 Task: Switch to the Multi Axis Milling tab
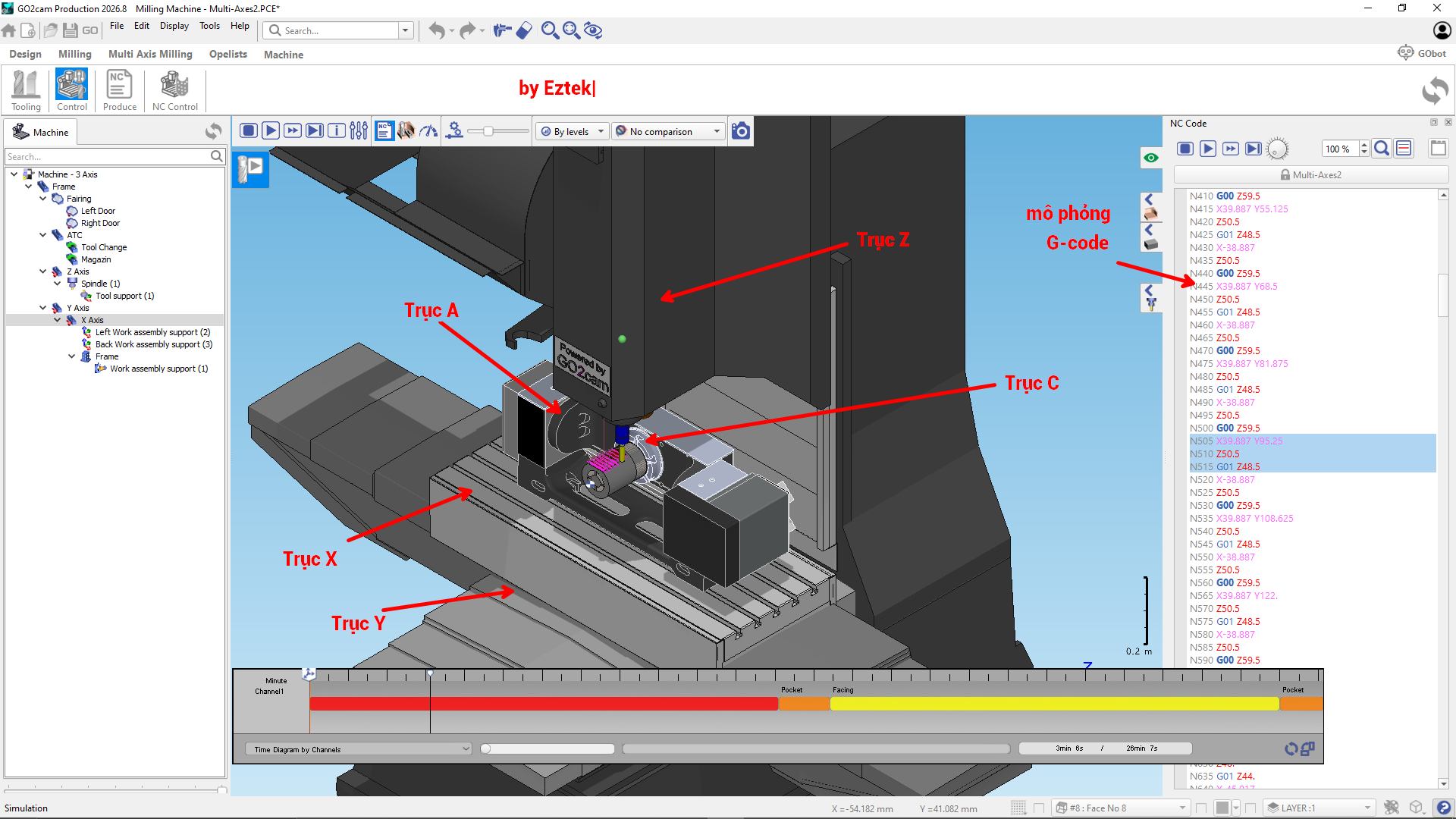click(150, 54)
